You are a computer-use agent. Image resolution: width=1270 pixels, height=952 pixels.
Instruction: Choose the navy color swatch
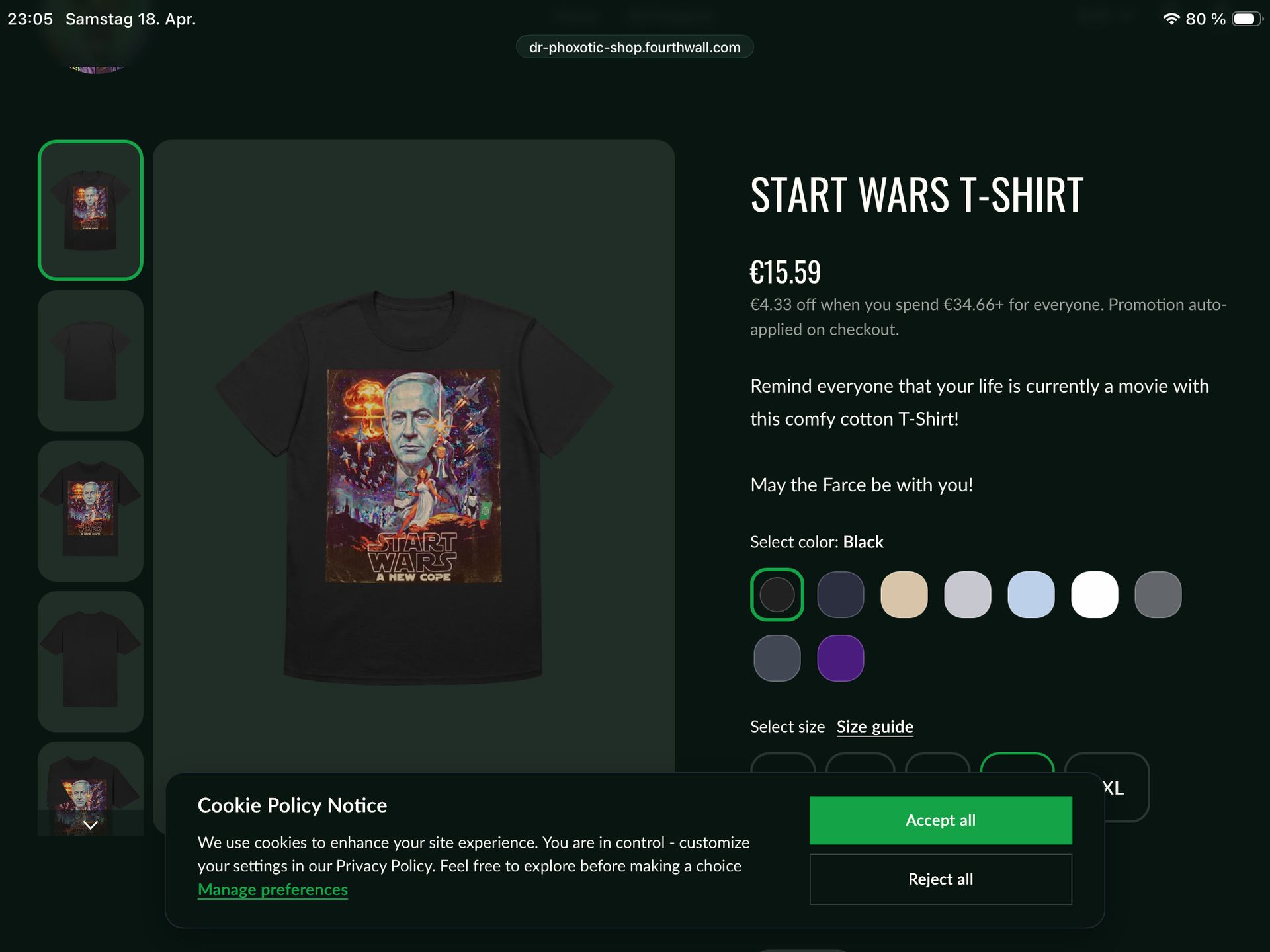(841, 594)
